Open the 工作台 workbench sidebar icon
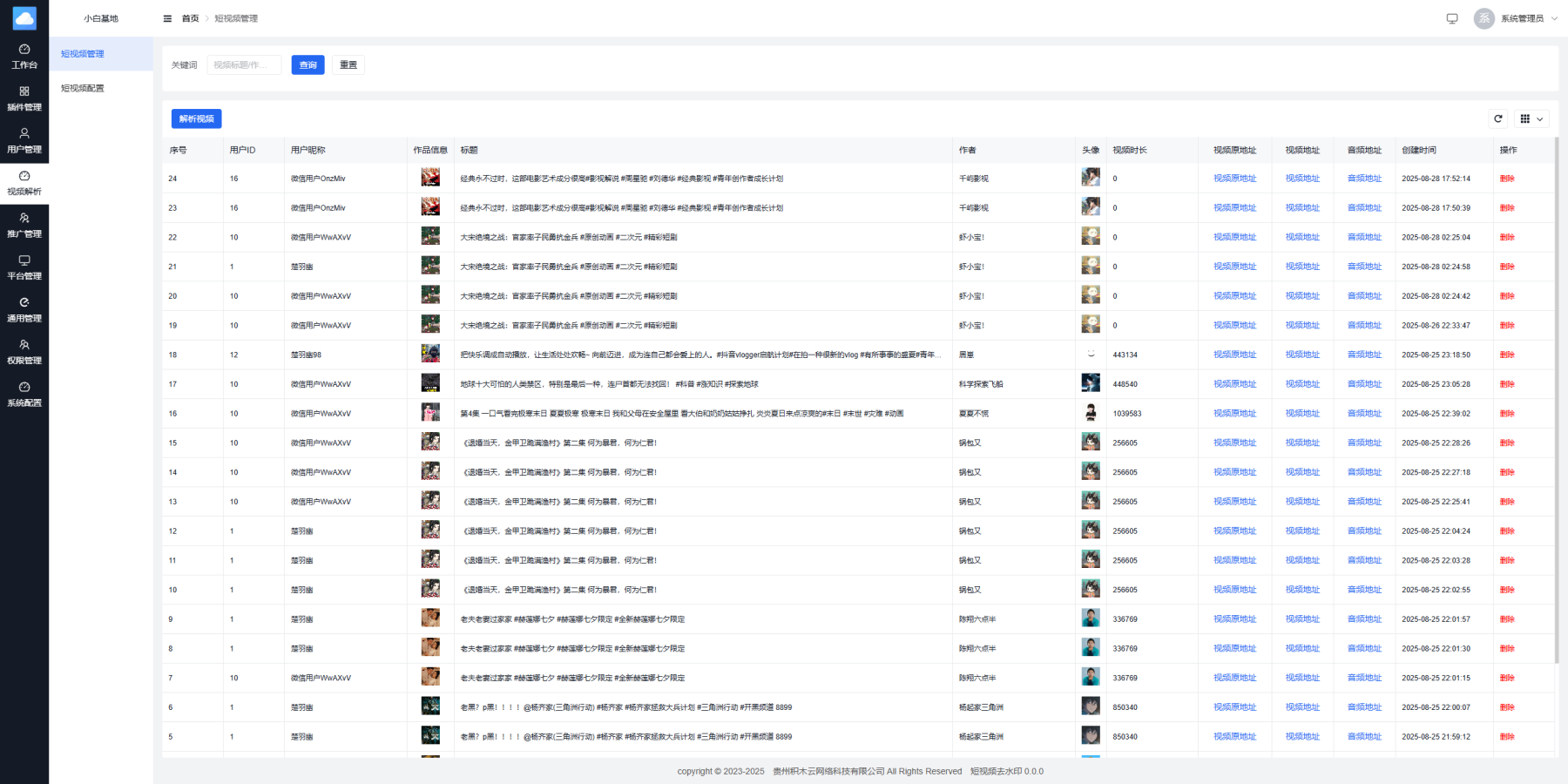Screen dimensions: 1568x784 click(x=24, y=57)
